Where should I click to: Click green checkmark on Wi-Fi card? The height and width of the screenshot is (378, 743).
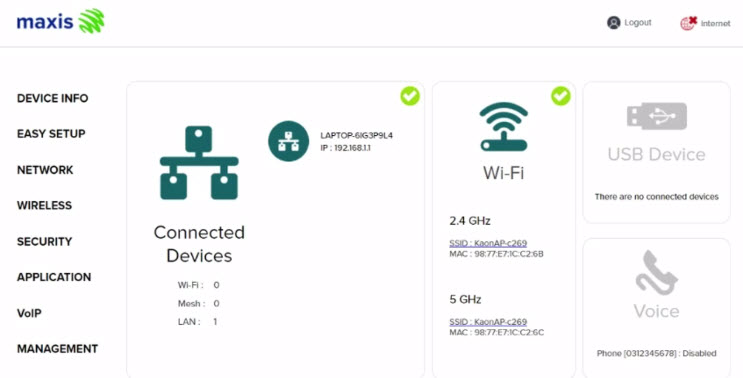click(561, 96)
